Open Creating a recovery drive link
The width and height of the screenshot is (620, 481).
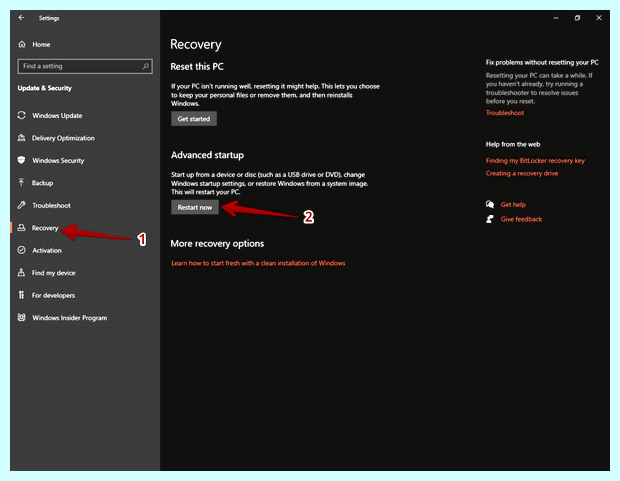[522, 173]
